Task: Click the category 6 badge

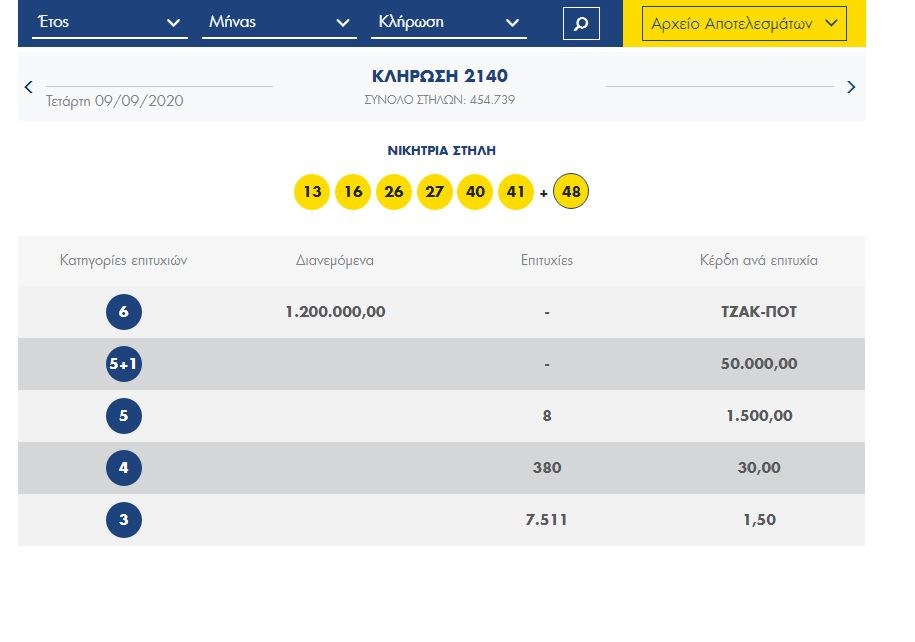Action: coord(124,312)
